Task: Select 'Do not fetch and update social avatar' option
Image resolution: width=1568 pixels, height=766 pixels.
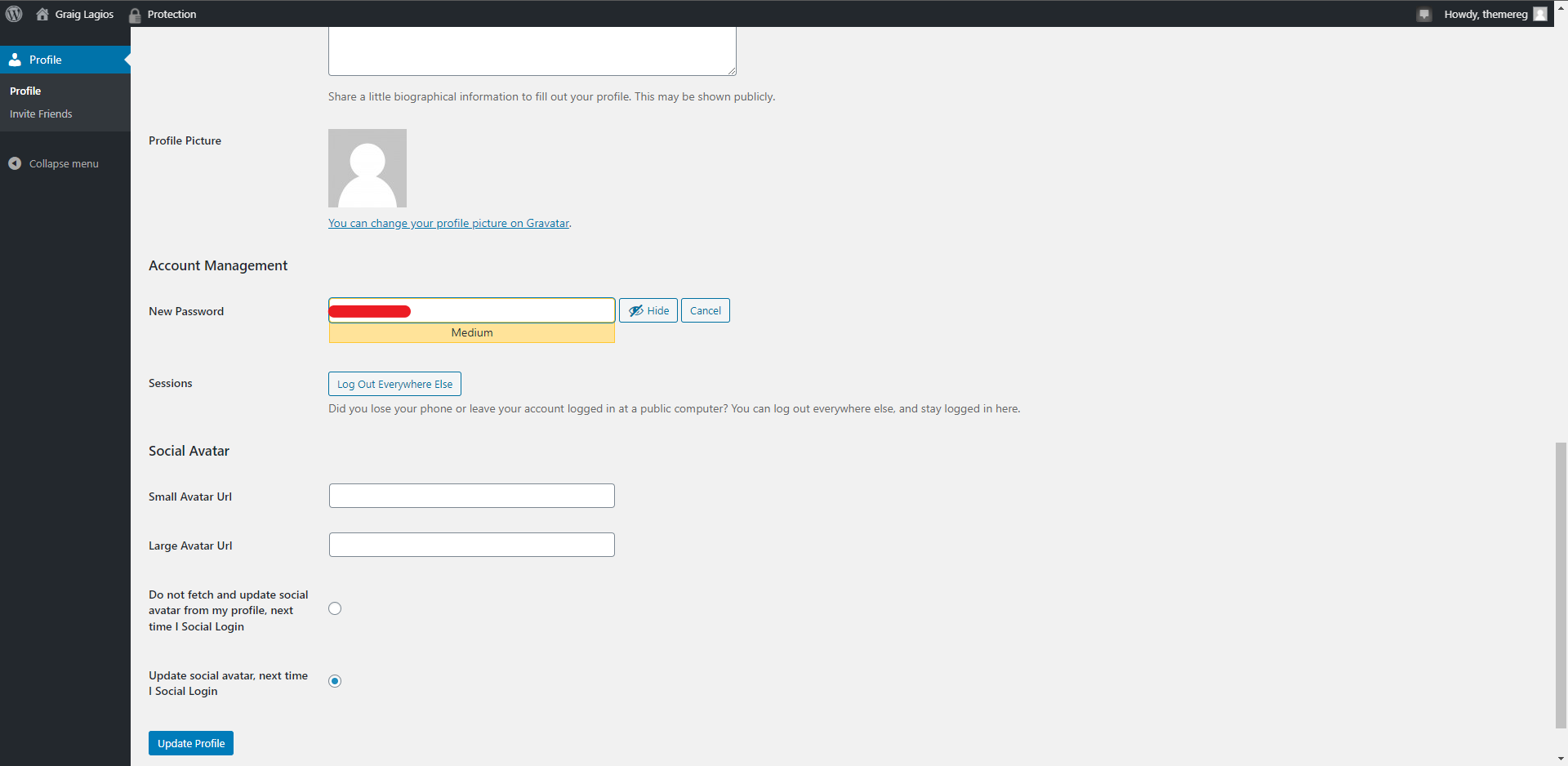Action: 335,608
